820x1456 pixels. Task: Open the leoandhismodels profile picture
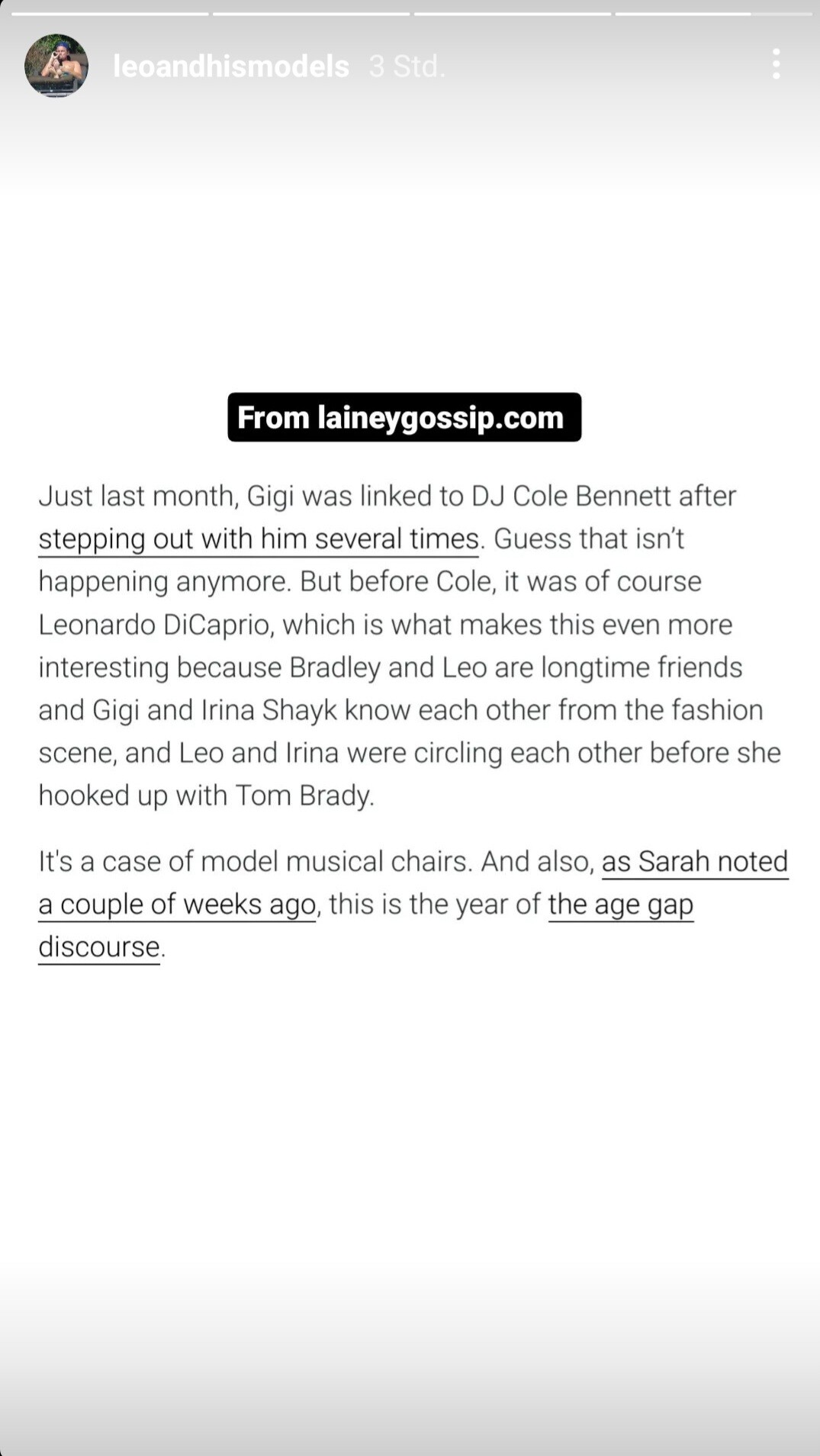point(56,66)
